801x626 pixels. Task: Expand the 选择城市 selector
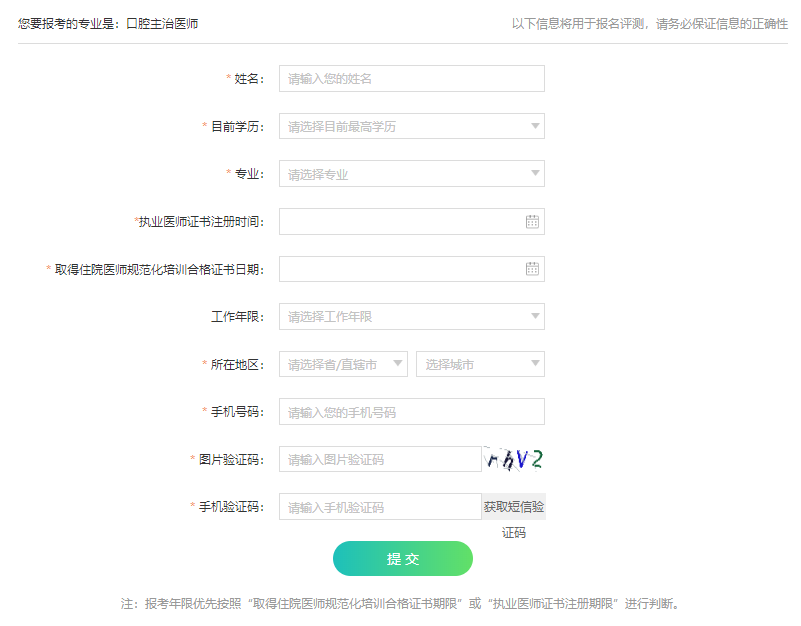point(480,363)
